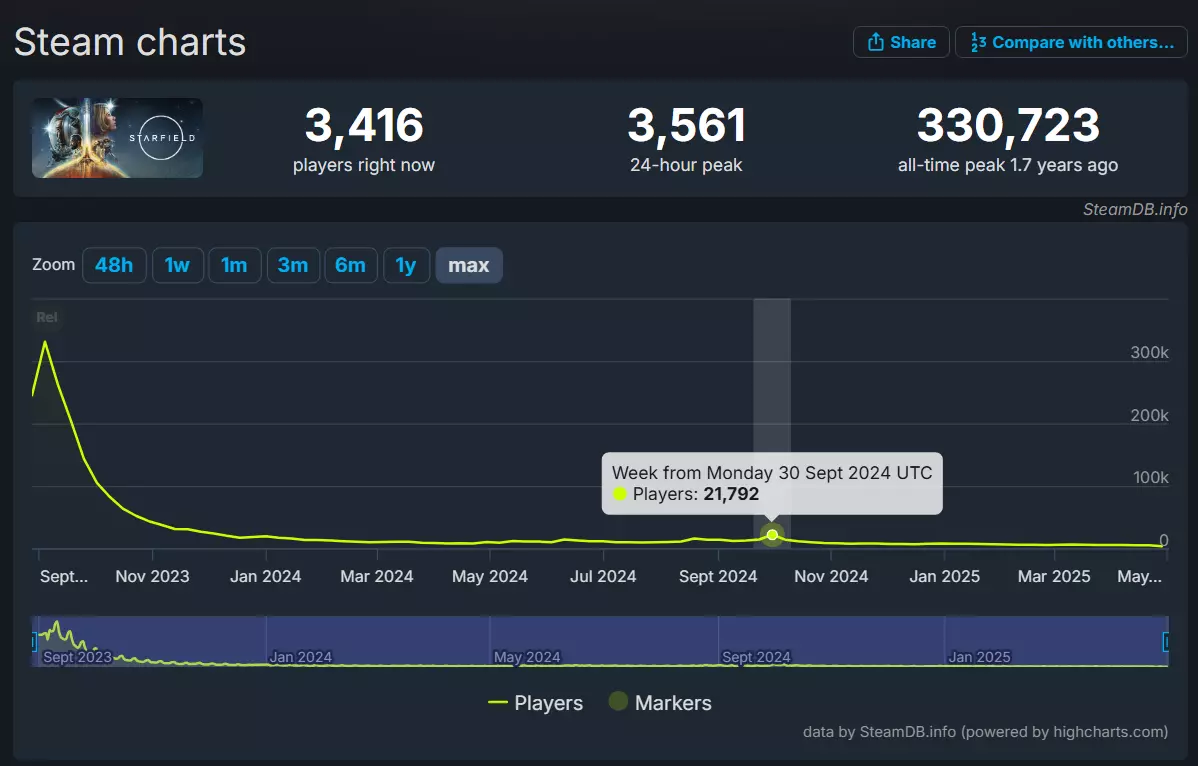This screenshot has width=1198, height=766.
Task: Click the Share button
Action: click(901, 42)
